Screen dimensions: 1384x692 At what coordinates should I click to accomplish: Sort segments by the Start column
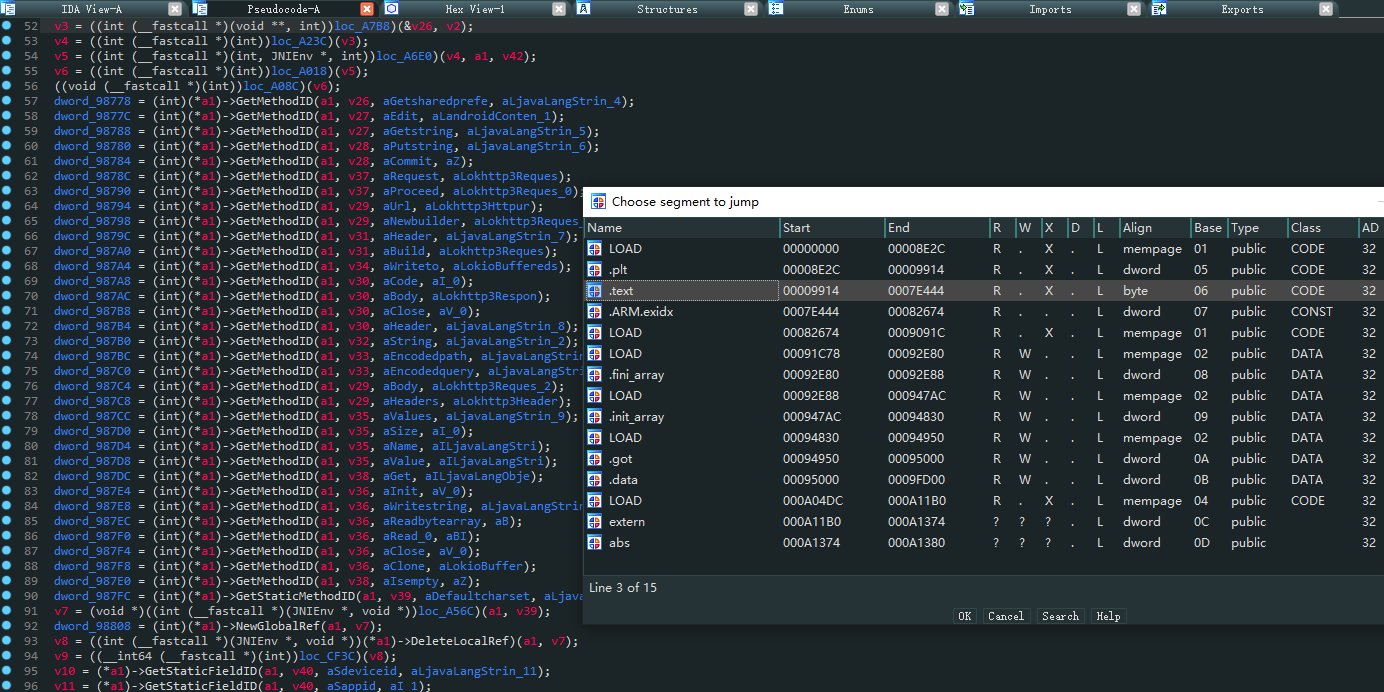pyautogui.click(x=832, y=228)
